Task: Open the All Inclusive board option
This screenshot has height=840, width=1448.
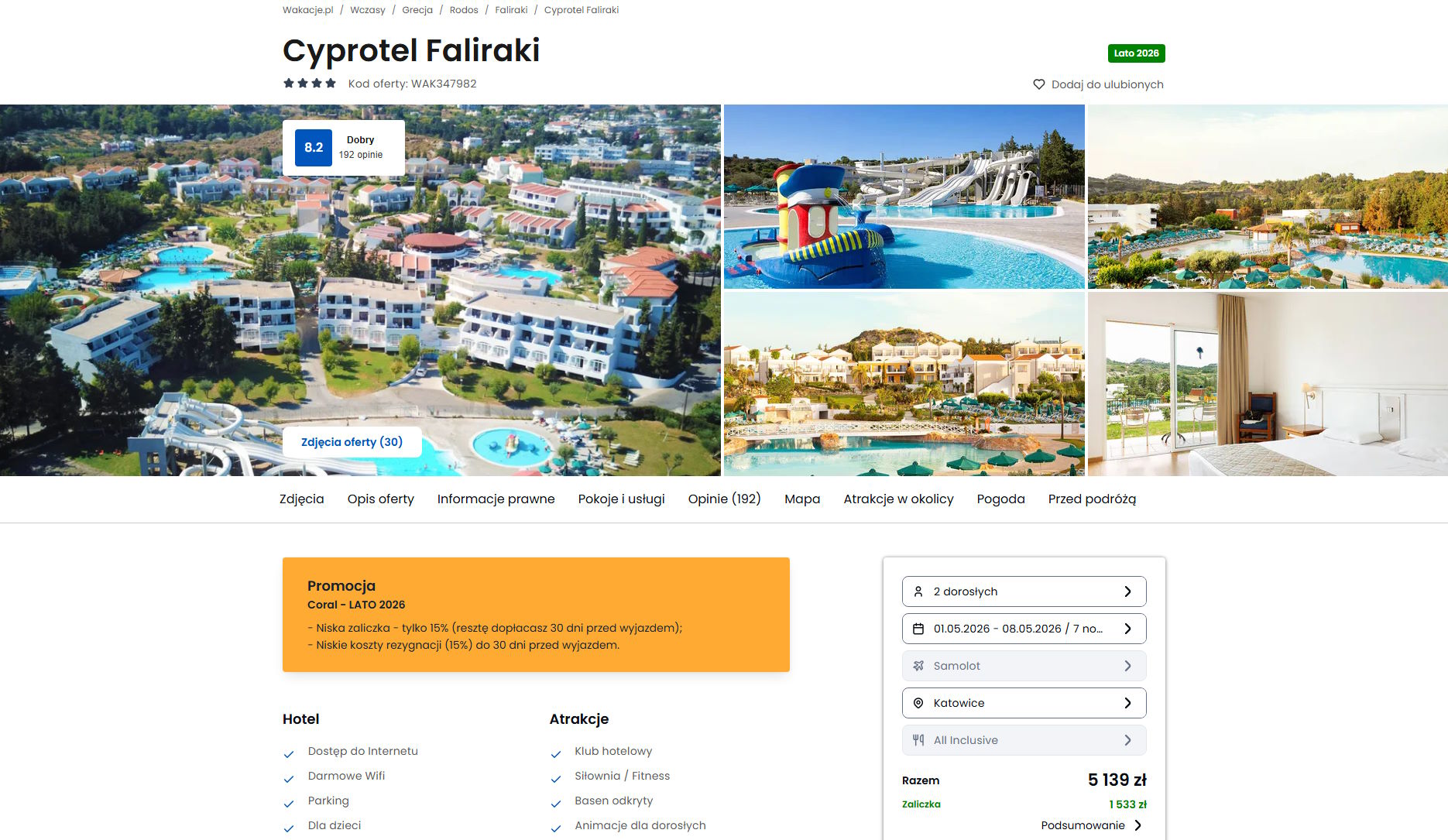Action: [1024, 740]
